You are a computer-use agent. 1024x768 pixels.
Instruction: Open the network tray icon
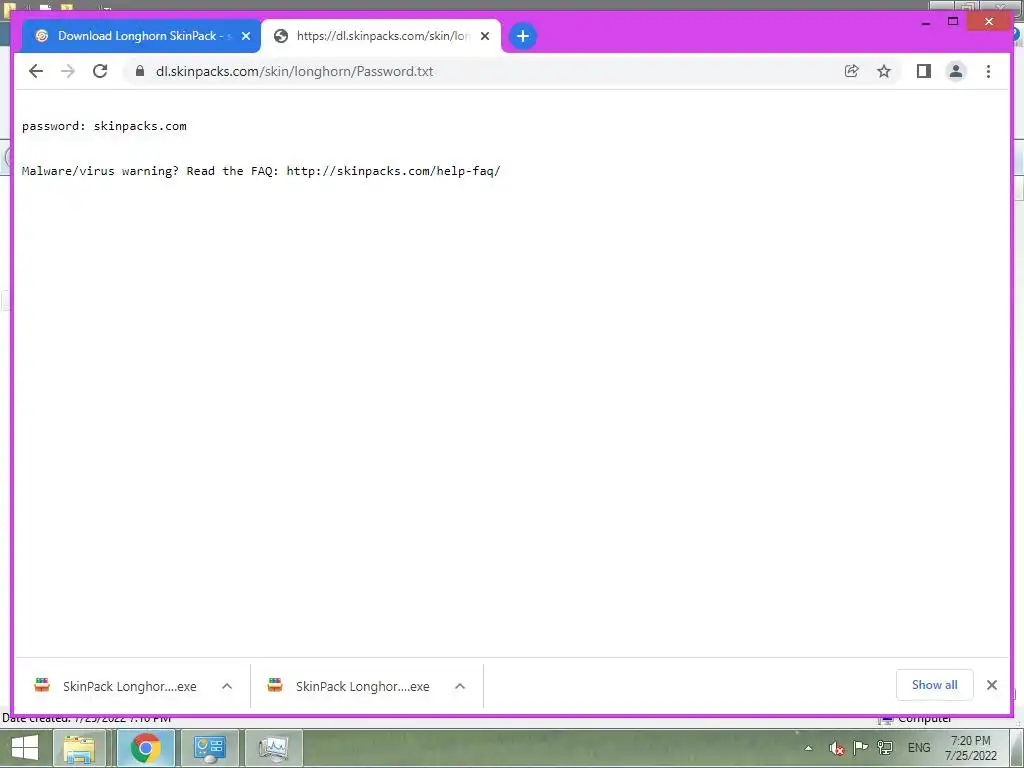pos(885,748)
